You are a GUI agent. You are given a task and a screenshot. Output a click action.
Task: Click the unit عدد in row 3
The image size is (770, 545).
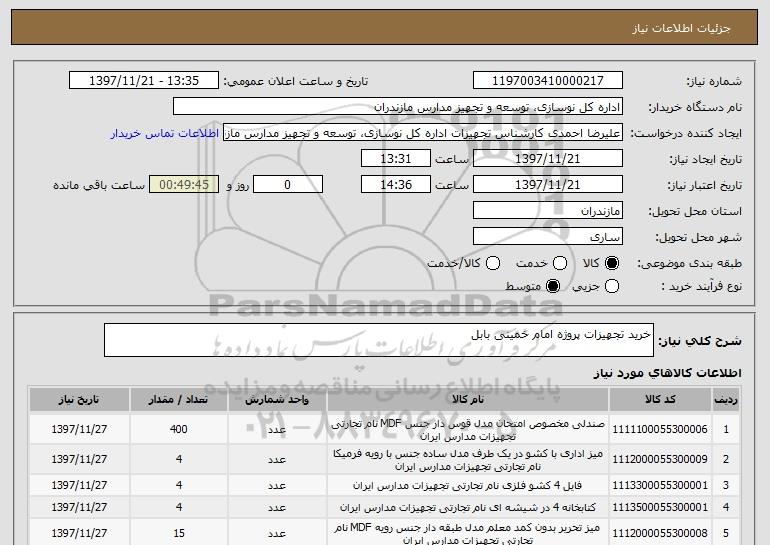tap(277, 486)
